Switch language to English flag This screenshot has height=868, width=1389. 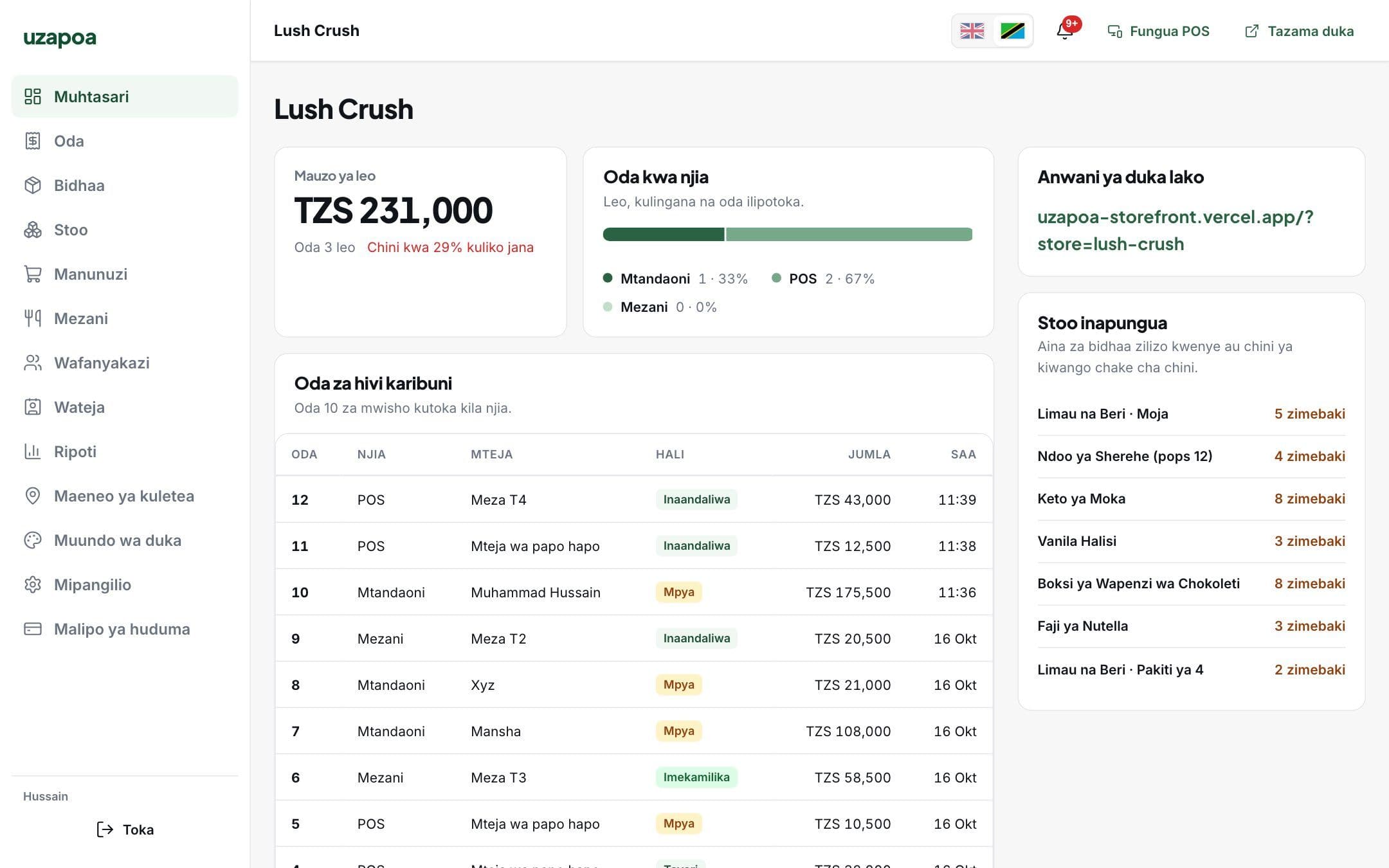972,31
